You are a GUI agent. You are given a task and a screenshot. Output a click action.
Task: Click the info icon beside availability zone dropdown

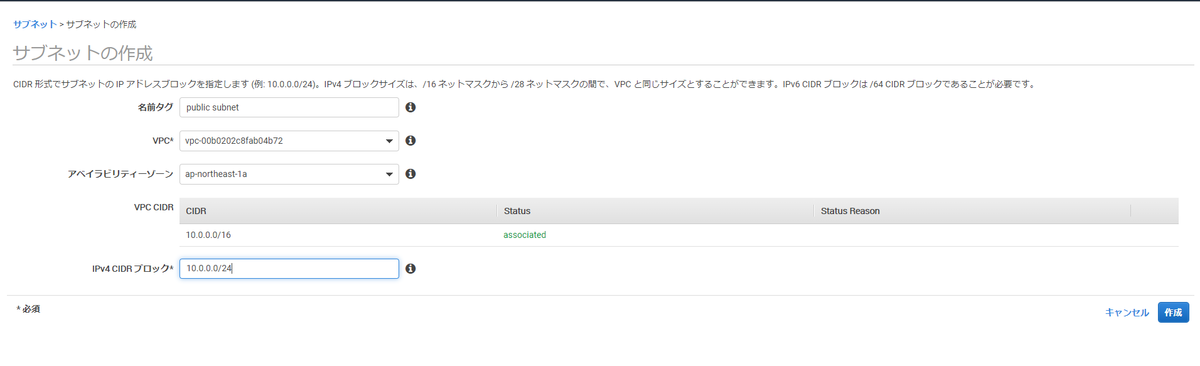[x=410, y=174]
